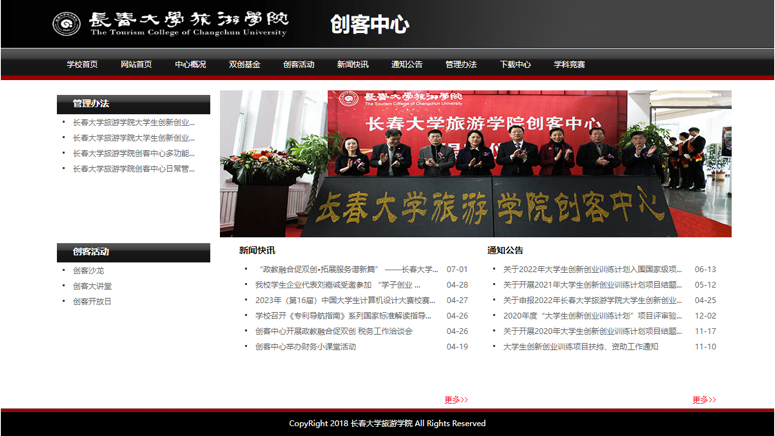The image size is (775, 436).
Task: Open 创客活动 in the top navigation
Action: pyautogui.click(x=299, y=64)
